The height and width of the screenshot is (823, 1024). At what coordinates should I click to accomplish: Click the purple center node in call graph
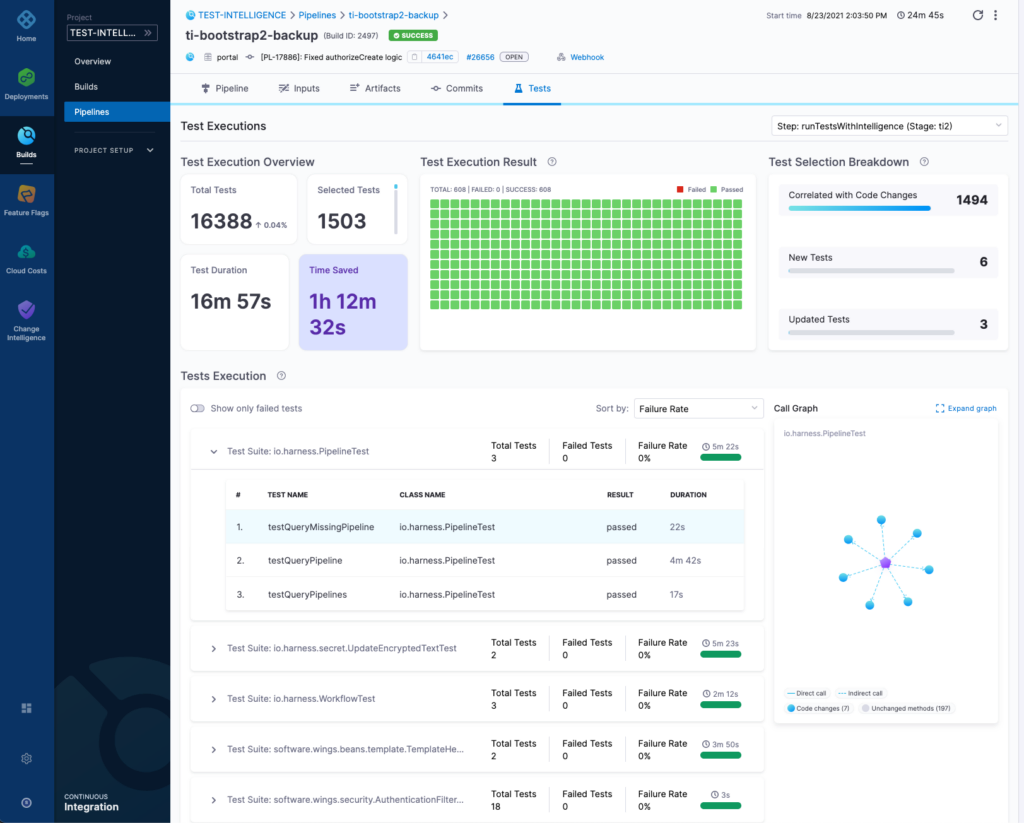point(886,562)
